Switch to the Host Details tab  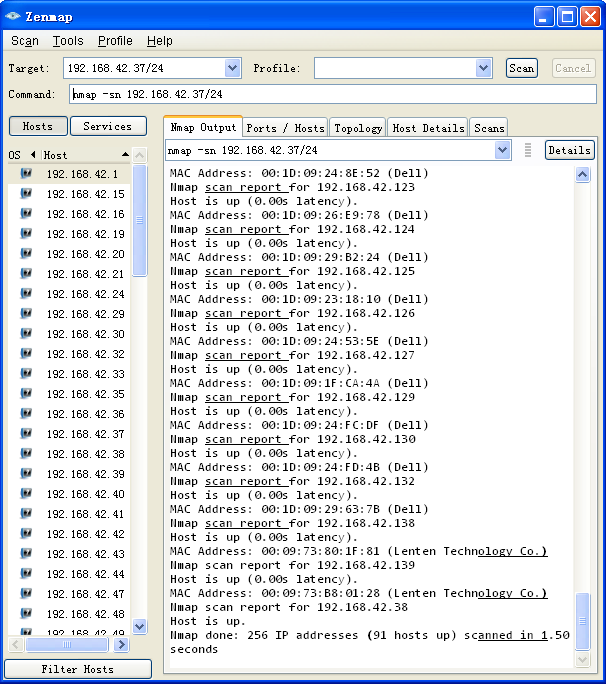(428, 128)
